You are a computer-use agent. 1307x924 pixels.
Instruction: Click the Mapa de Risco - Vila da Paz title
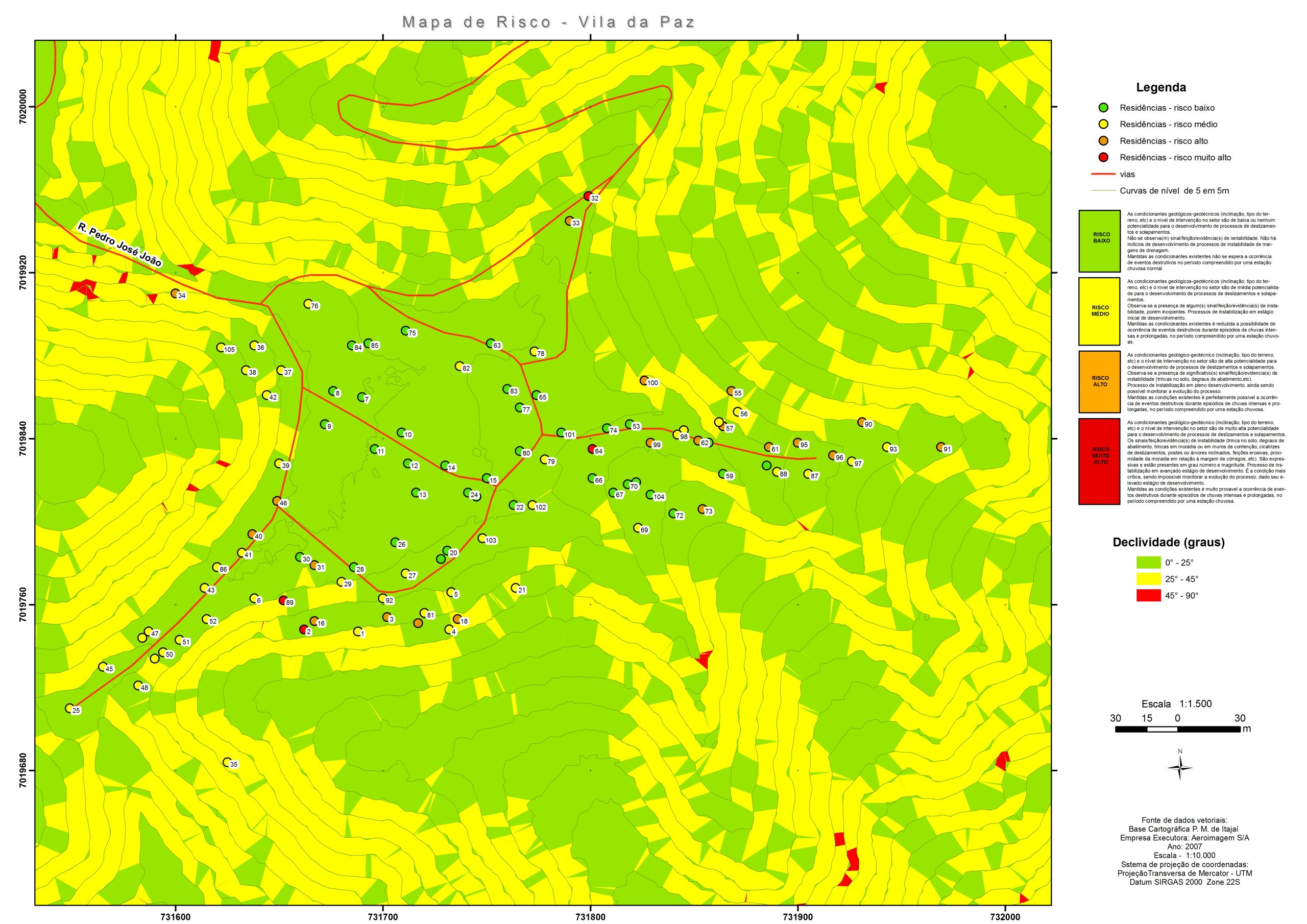[548, 22]
